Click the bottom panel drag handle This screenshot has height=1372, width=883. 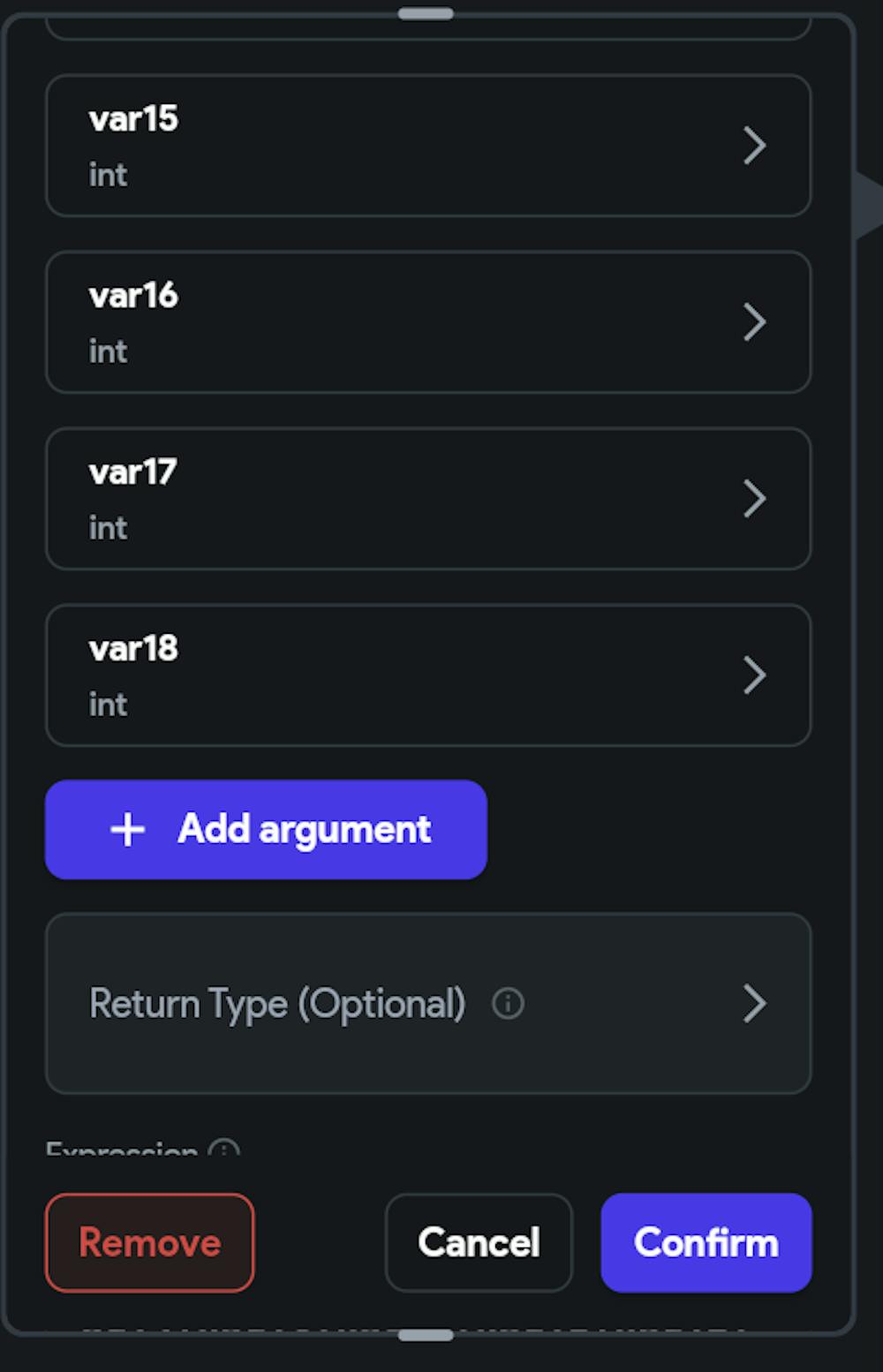426,1335
